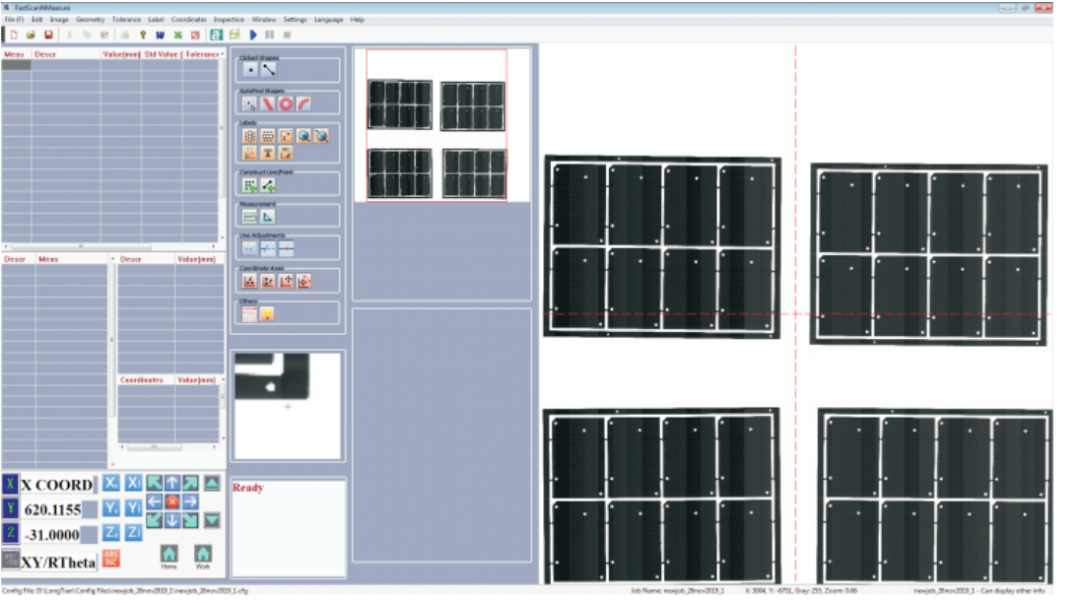Select the AutoFind point tool
Viewport: 1080px width, 603px height.
click(249, 104)
